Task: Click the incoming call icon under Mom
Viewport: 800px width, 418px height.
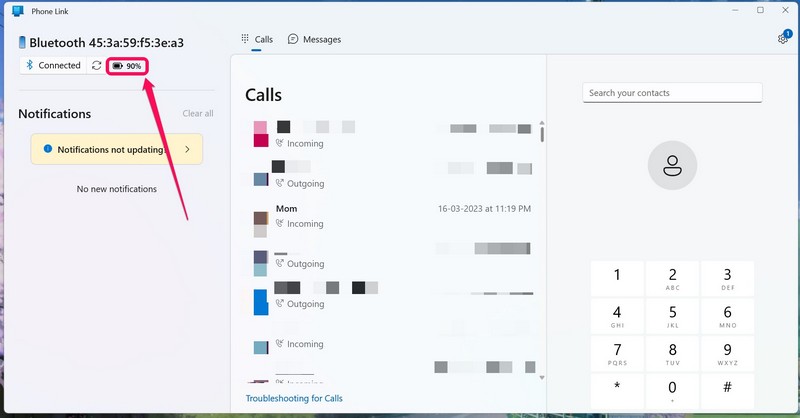Action: pos(280,223)
